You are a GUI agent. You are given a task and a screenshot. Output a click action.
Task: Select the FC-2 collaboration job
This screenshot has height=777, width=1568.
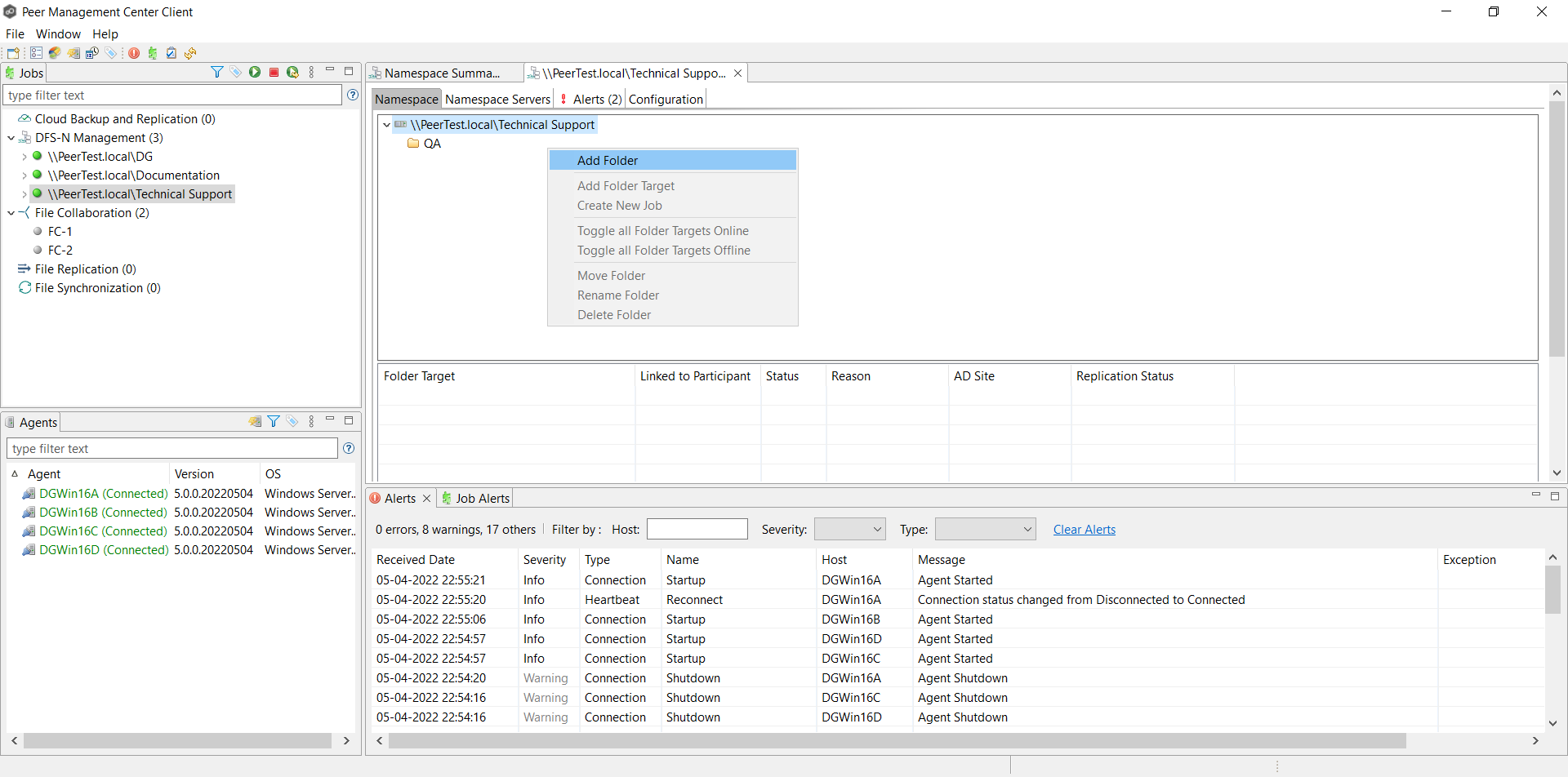click(60, 251)
